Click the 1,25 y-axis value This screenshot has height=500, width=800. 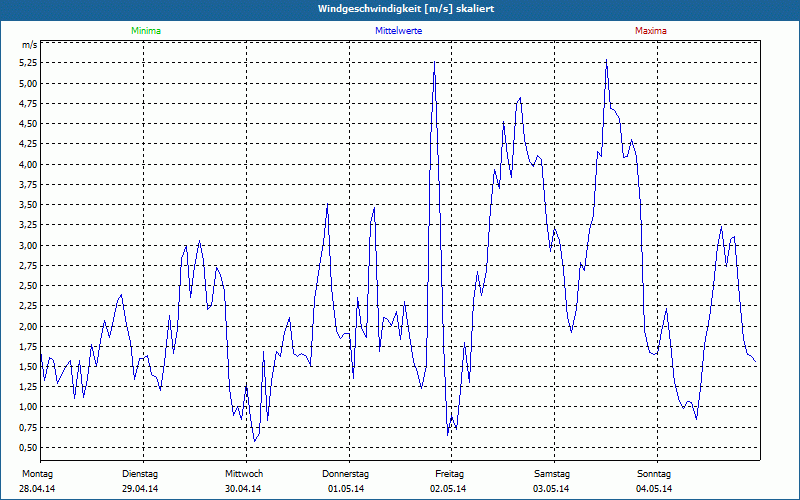(x=30, y=387)
